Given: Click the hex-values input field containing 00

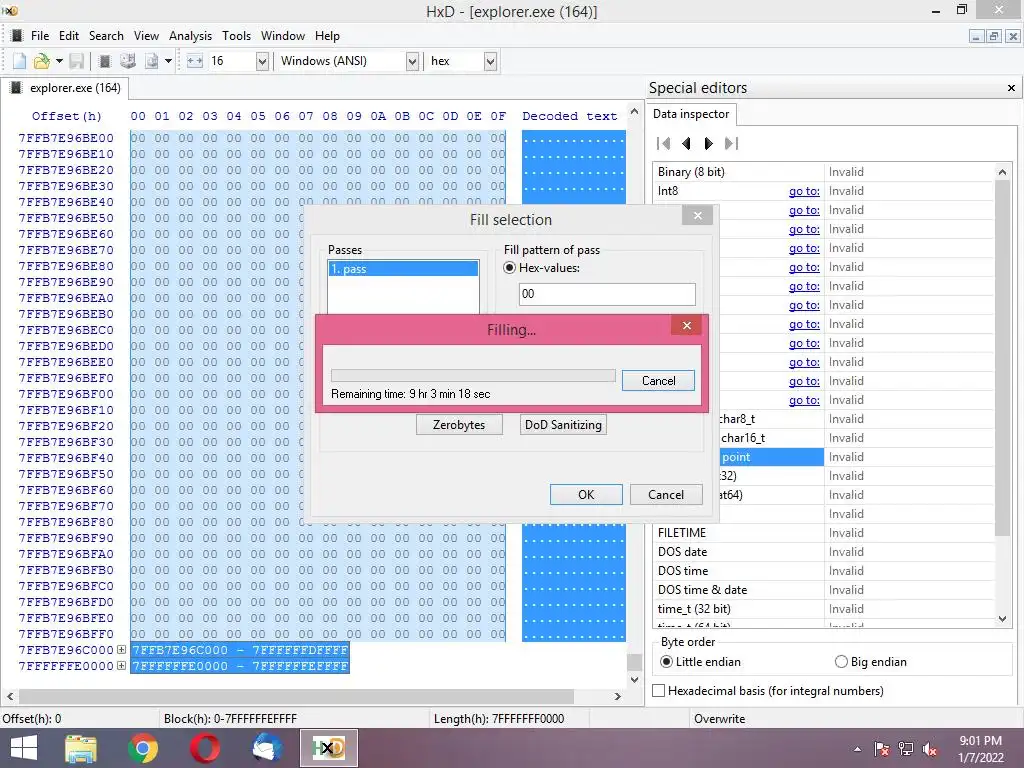Looking at the screenshot, I should [x=607, y=294].
